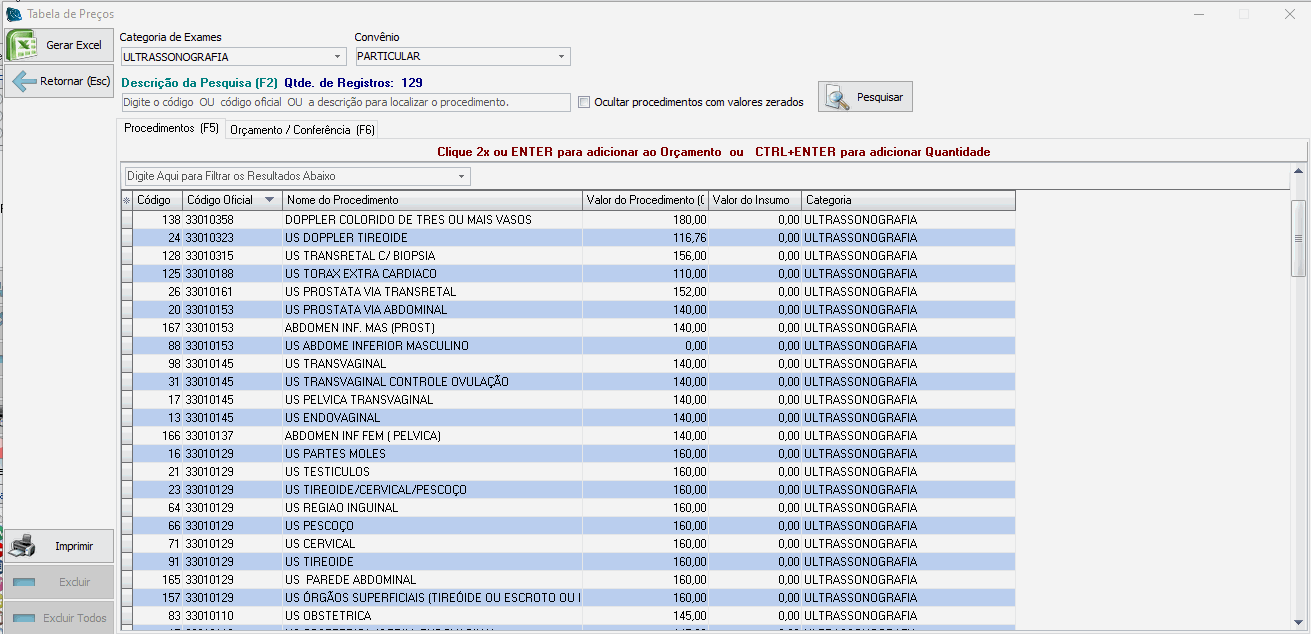Click the Excluir Todos button icon
Viewport: 1311px width, 634px height.
(25, 618)
